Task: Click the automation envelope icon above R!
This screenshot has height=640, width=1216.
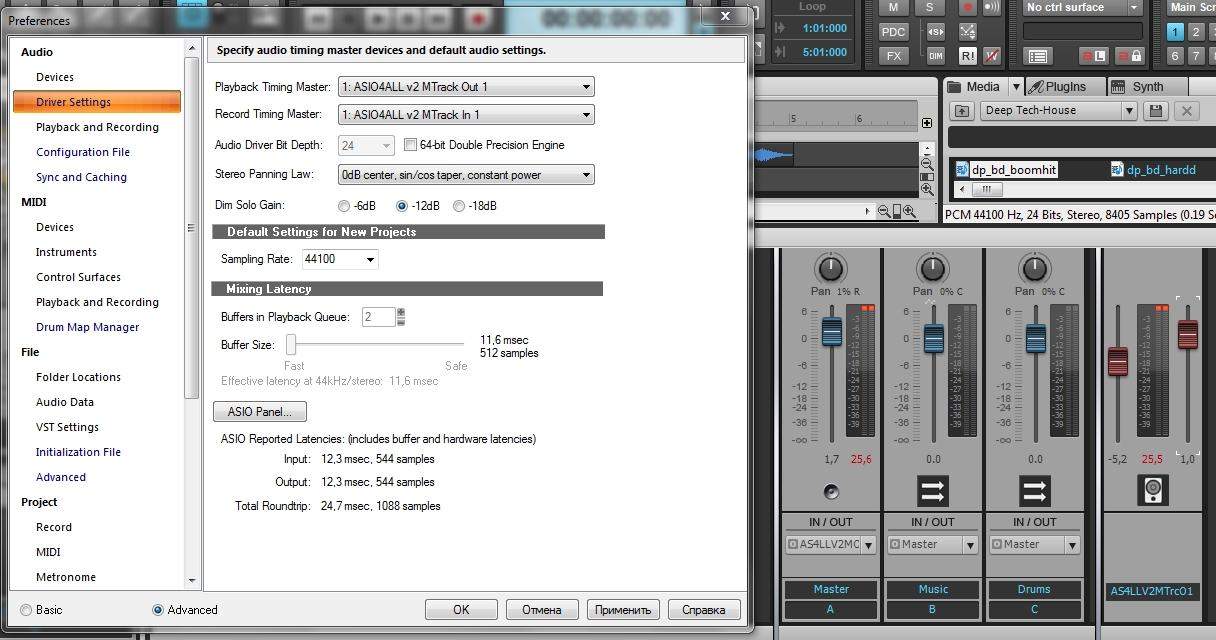Action: click(967, 32)
